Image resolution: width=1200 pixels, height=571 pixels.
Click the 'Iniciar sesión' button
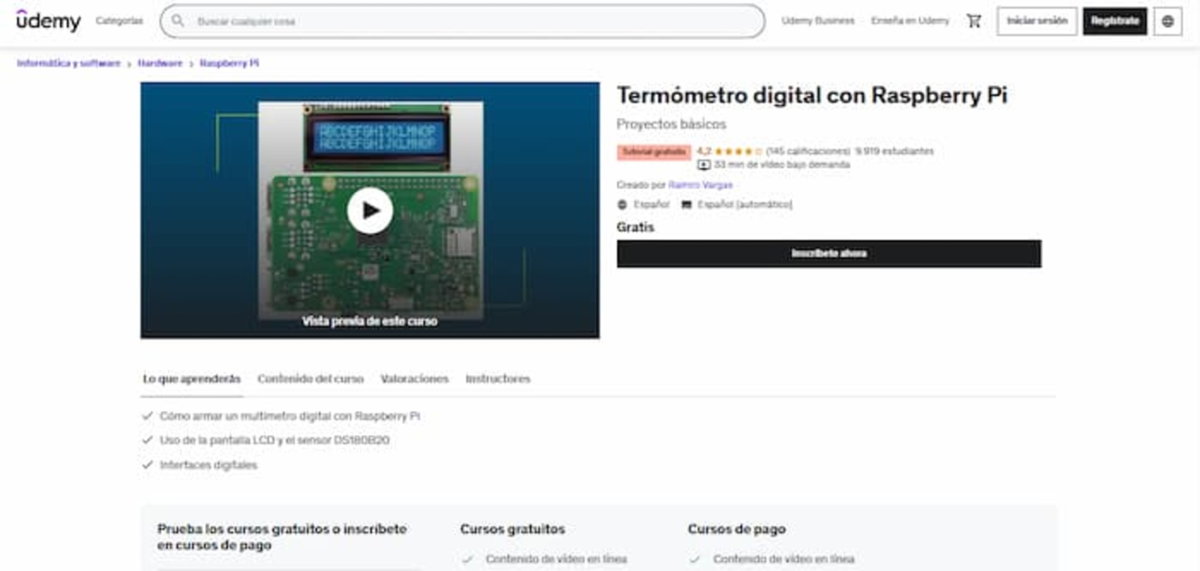tap(1037, 21)
